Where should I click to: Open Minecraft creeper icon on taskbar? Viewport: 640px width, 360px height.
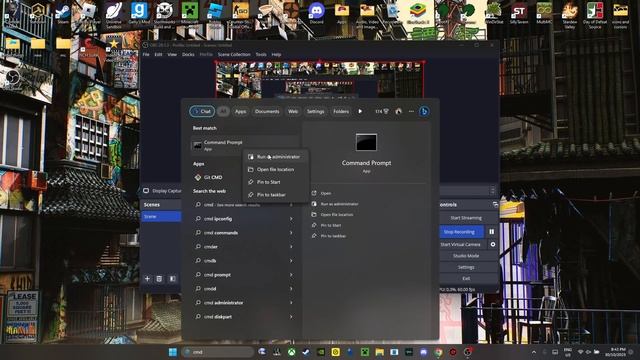coord(365,352)
